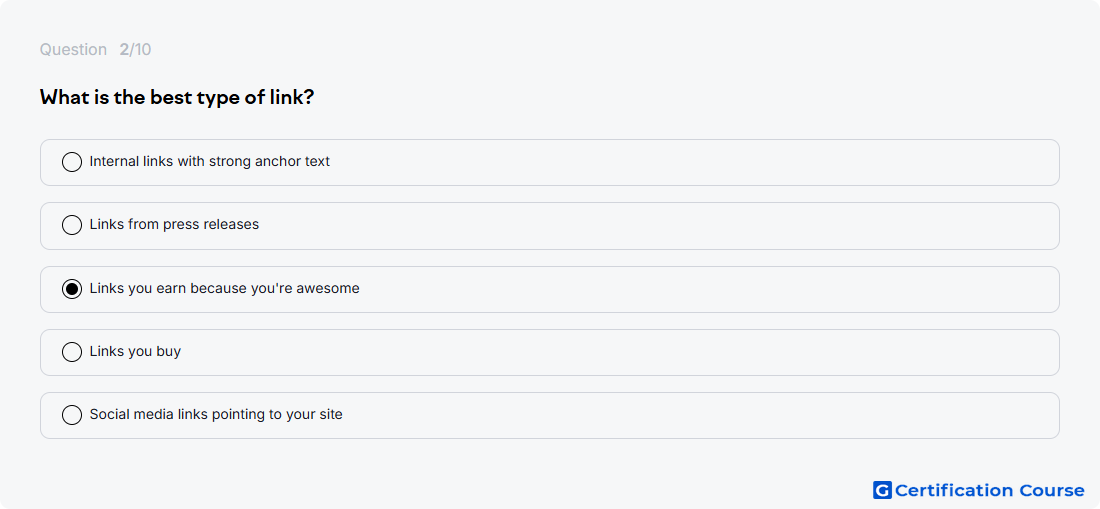Click the question heading What is the best type of link

click(177, 97)
